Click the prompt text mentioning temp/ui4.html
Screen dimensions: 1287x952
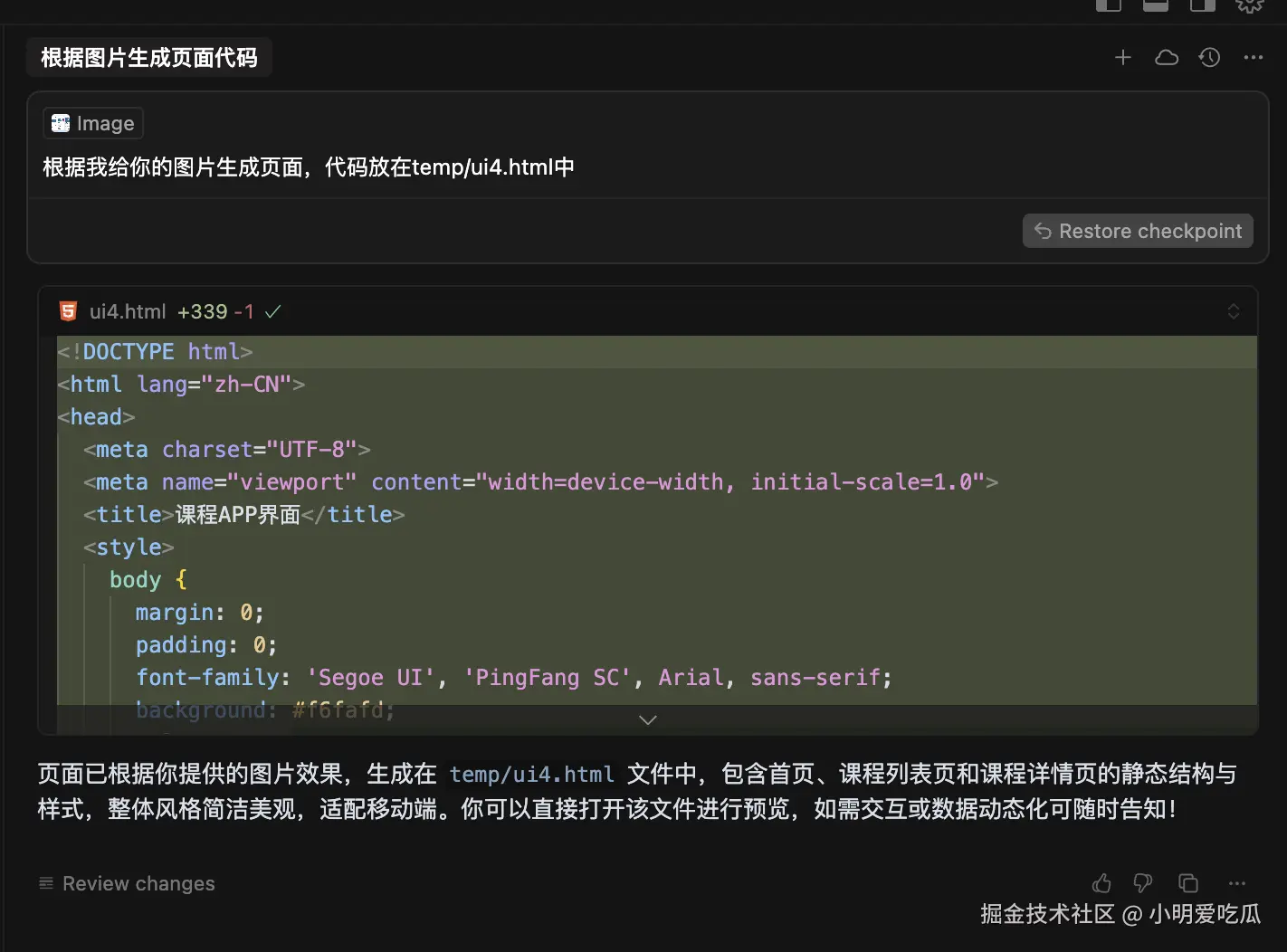[x=309, y=167]
